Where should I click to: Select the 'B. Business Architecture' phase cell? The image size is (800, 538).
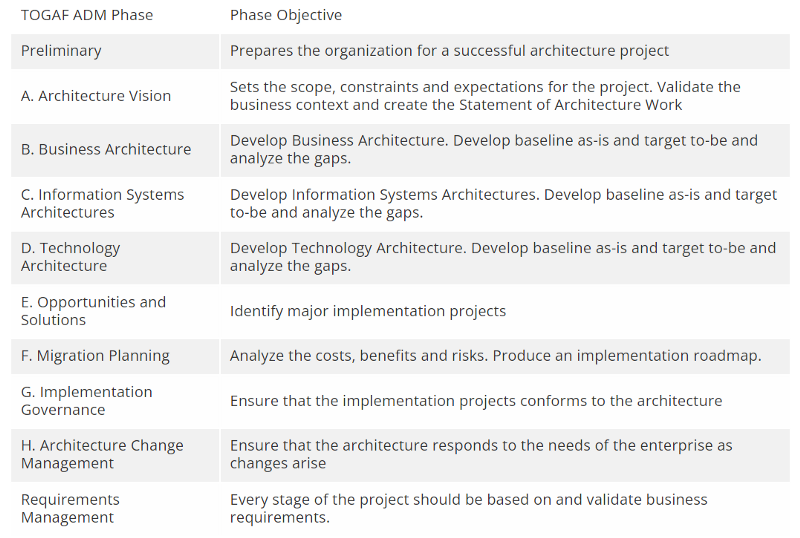click(x=106, y=149)
